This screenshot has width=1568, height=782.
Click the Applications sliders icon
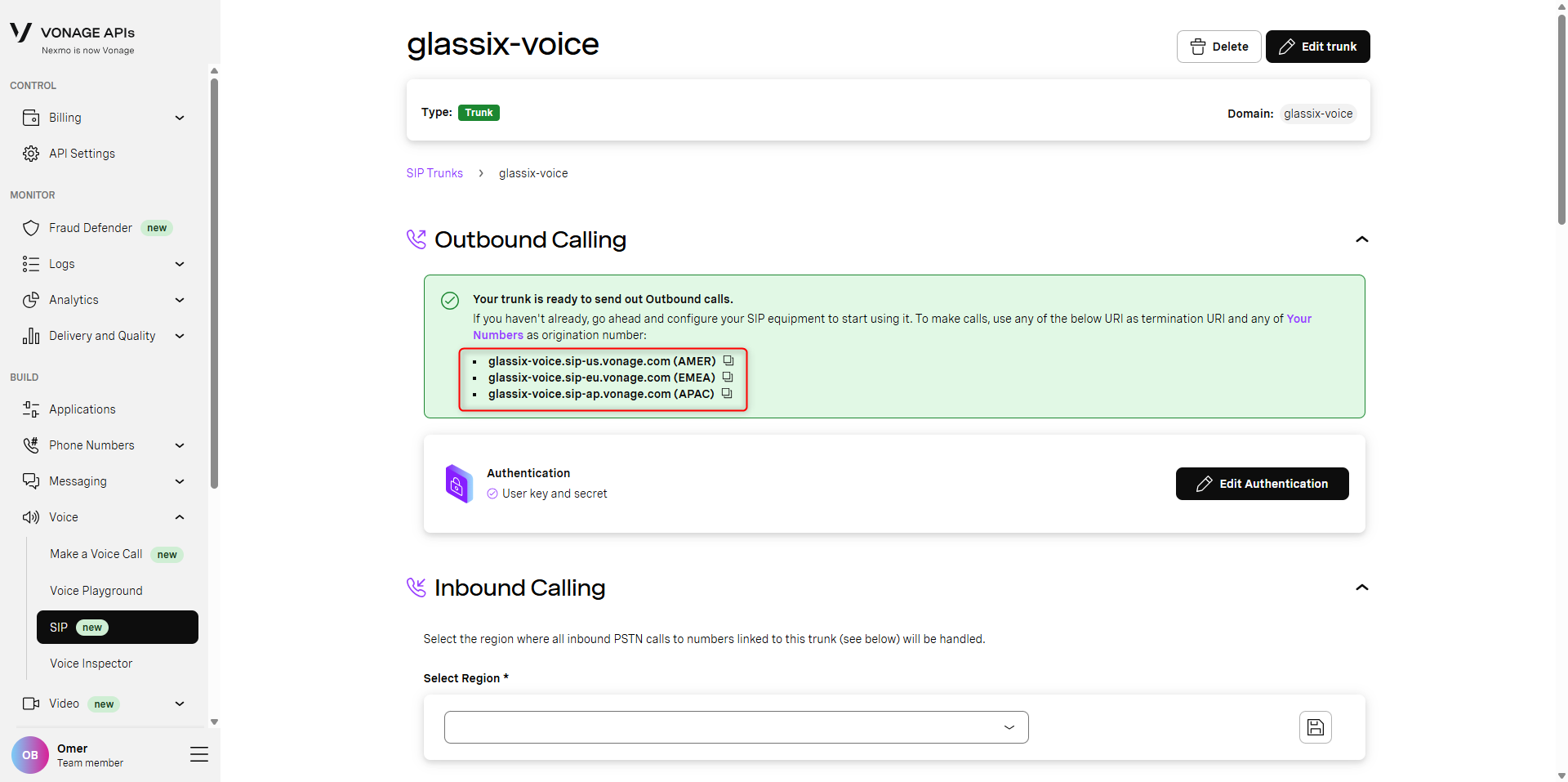[31, 409]
